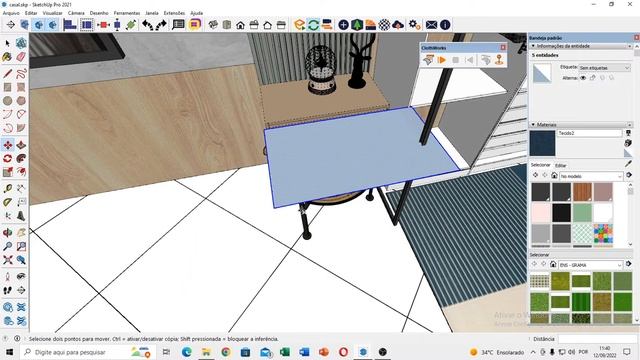Click the dark blue Tecido2 material preview
This screenshot has height=360, width=640.
point(542,143)
